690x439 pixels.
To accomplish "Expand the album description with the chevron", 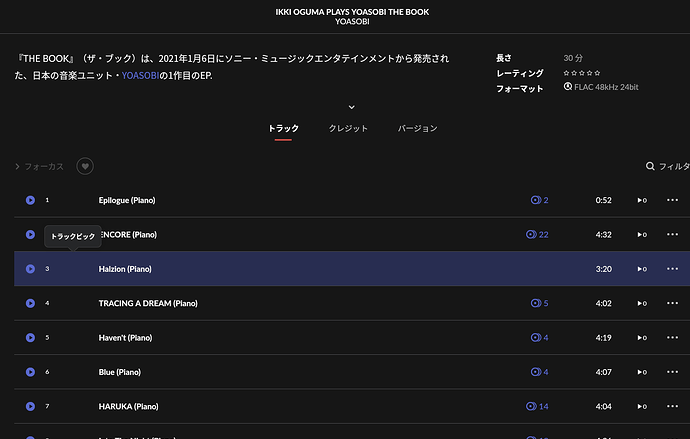I will pyautogui.click(x=352, y=107).
